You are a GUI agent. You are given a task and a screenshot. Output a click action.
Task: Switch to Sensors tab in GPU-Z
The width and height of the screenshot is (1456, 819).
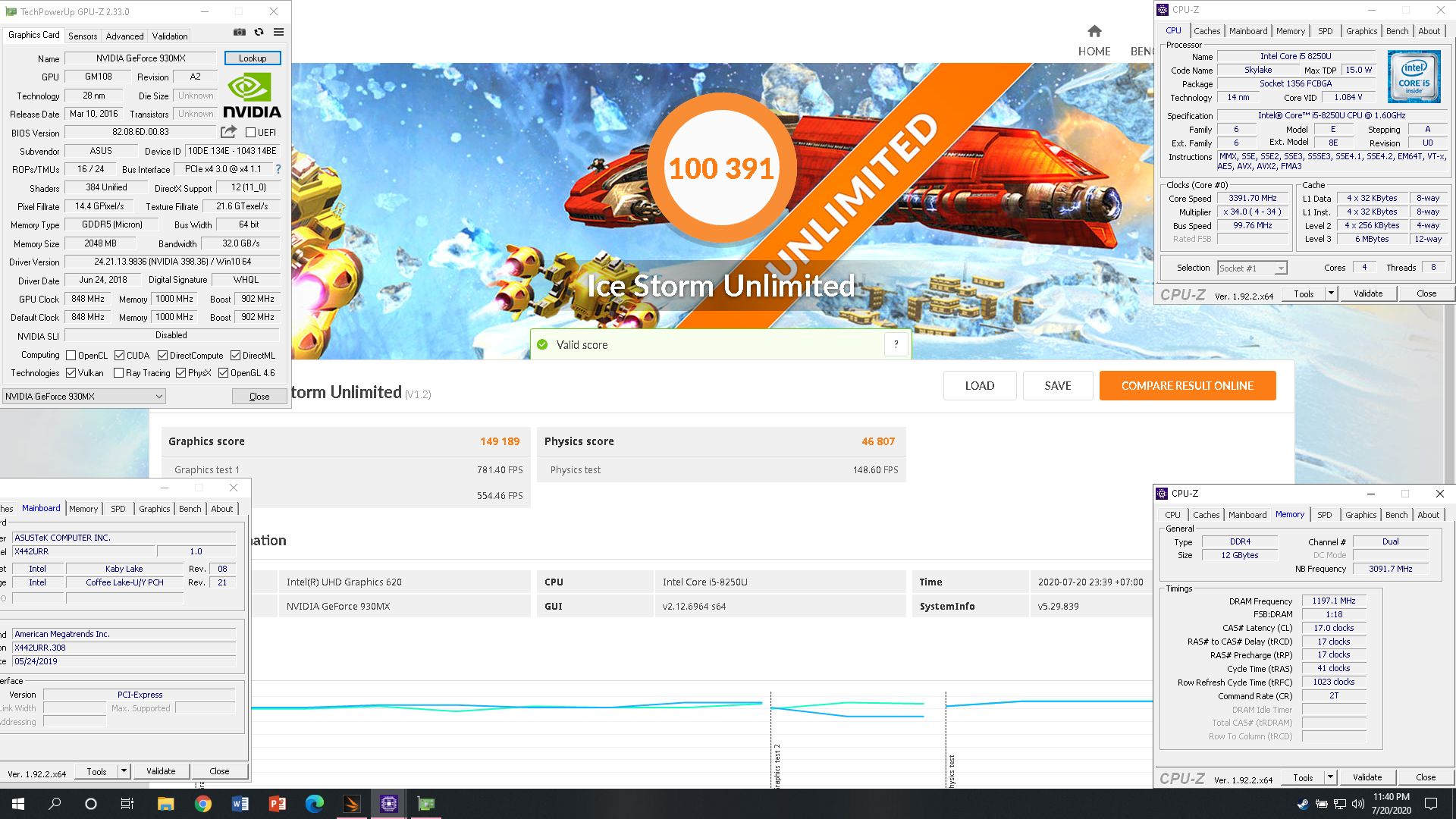(83, 36)
